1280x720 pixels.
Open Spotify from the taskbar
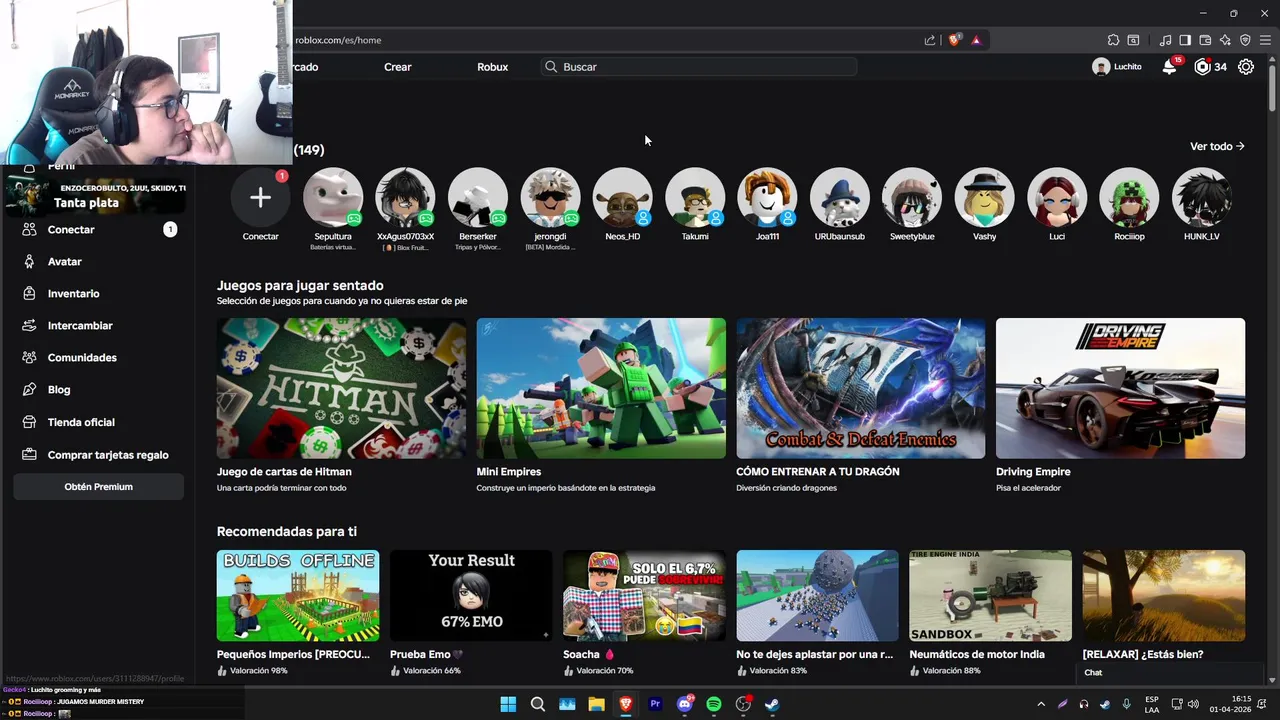coord(714,704)
